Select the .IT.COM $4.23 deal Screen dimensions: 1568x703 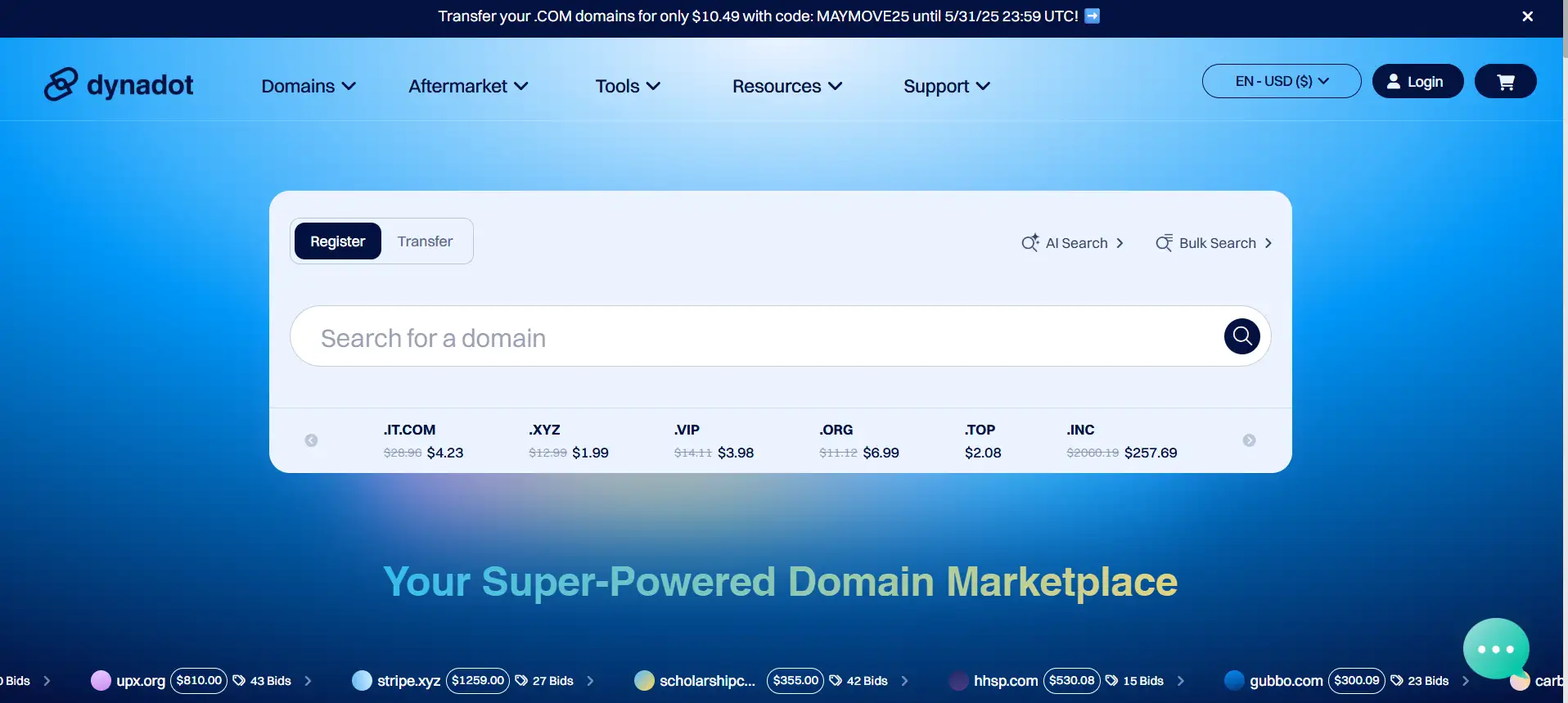click(x=423, y=441)
